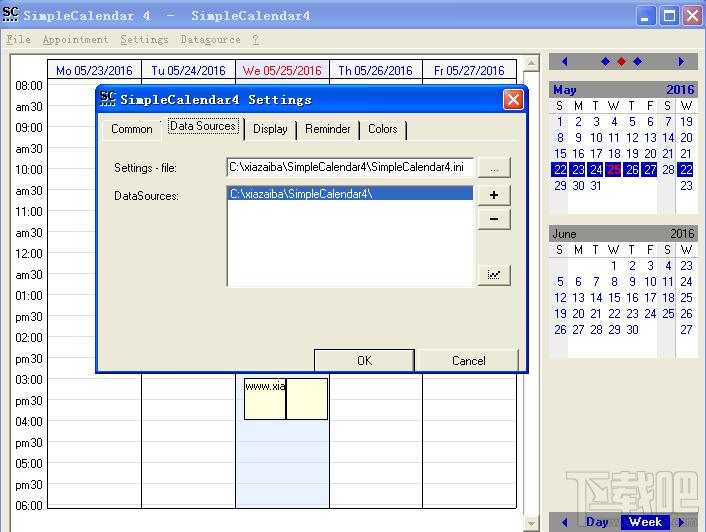This screenshot has height=532, width=706.
Task: Click the Mo 05/23/2016 column header
Action: 94,71
